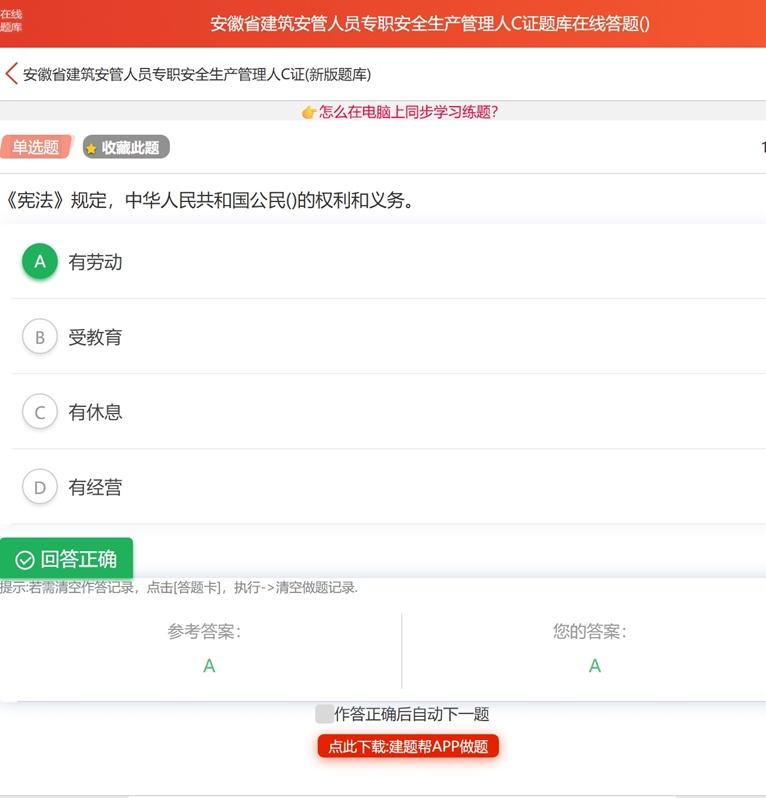Click the 参考答案: label

[x=204, y=632]
